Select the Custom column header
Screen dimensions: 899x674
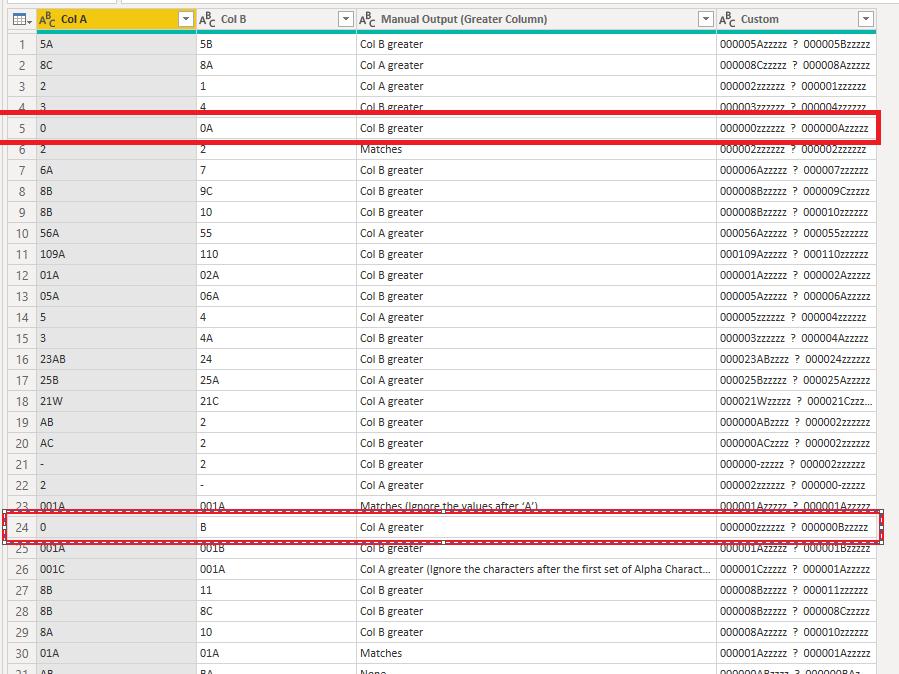click(x=796, y=19)
